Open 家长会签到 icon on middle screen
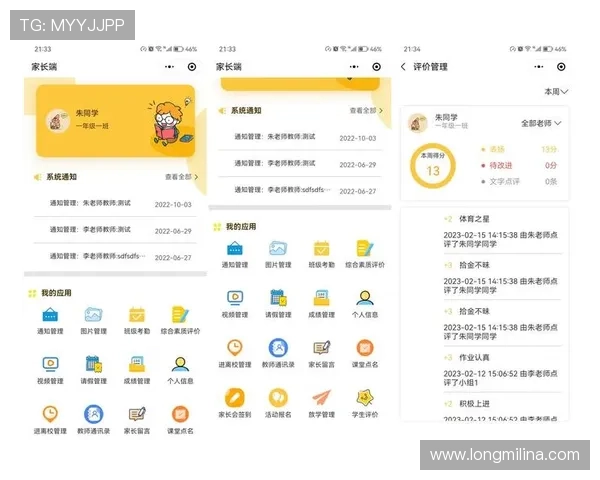The image size is (600, 480). [x=235, y=397]
